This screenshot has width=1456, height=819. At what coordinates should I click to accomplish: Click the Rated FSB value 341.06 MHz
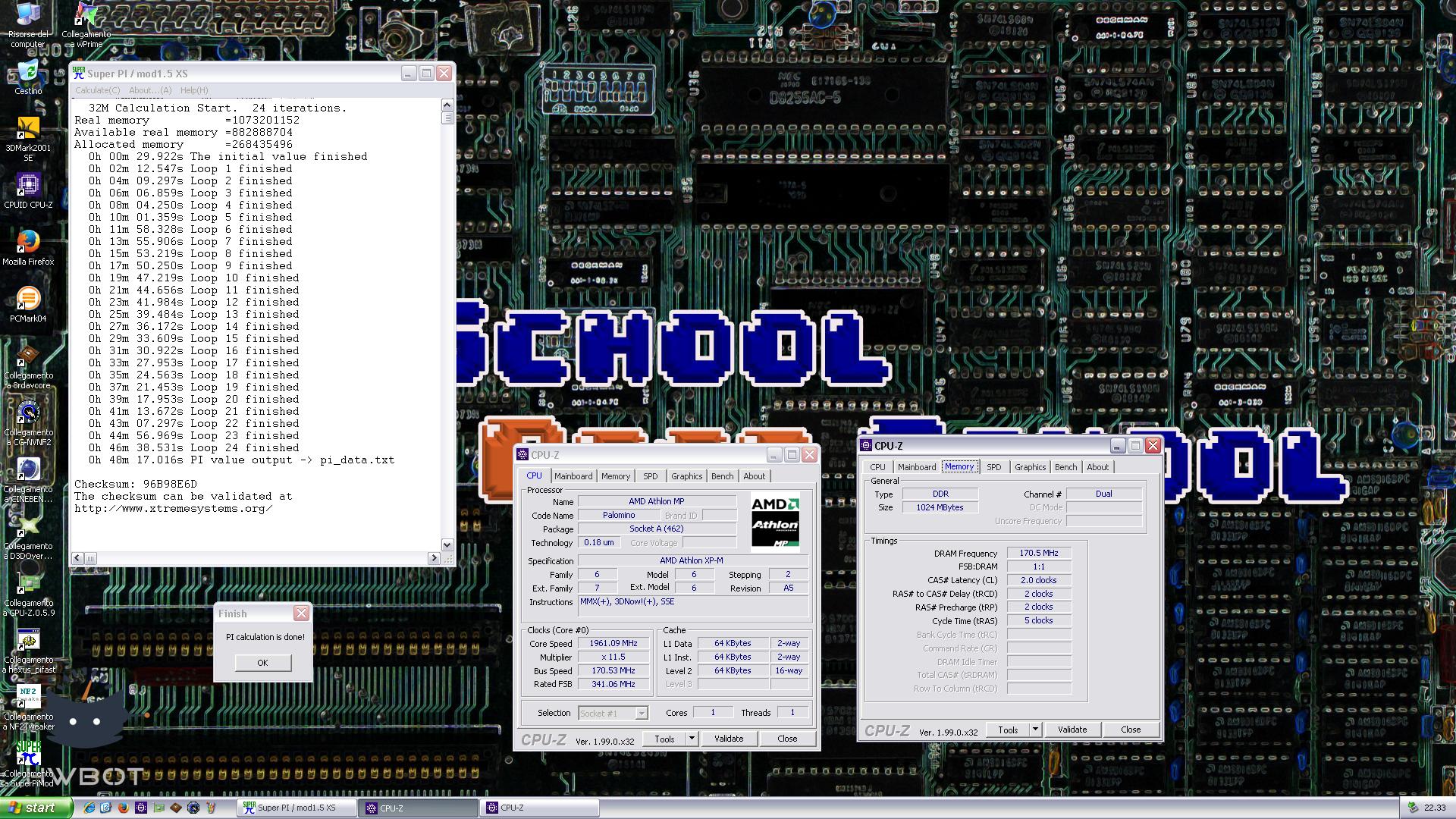coord(613,684)
